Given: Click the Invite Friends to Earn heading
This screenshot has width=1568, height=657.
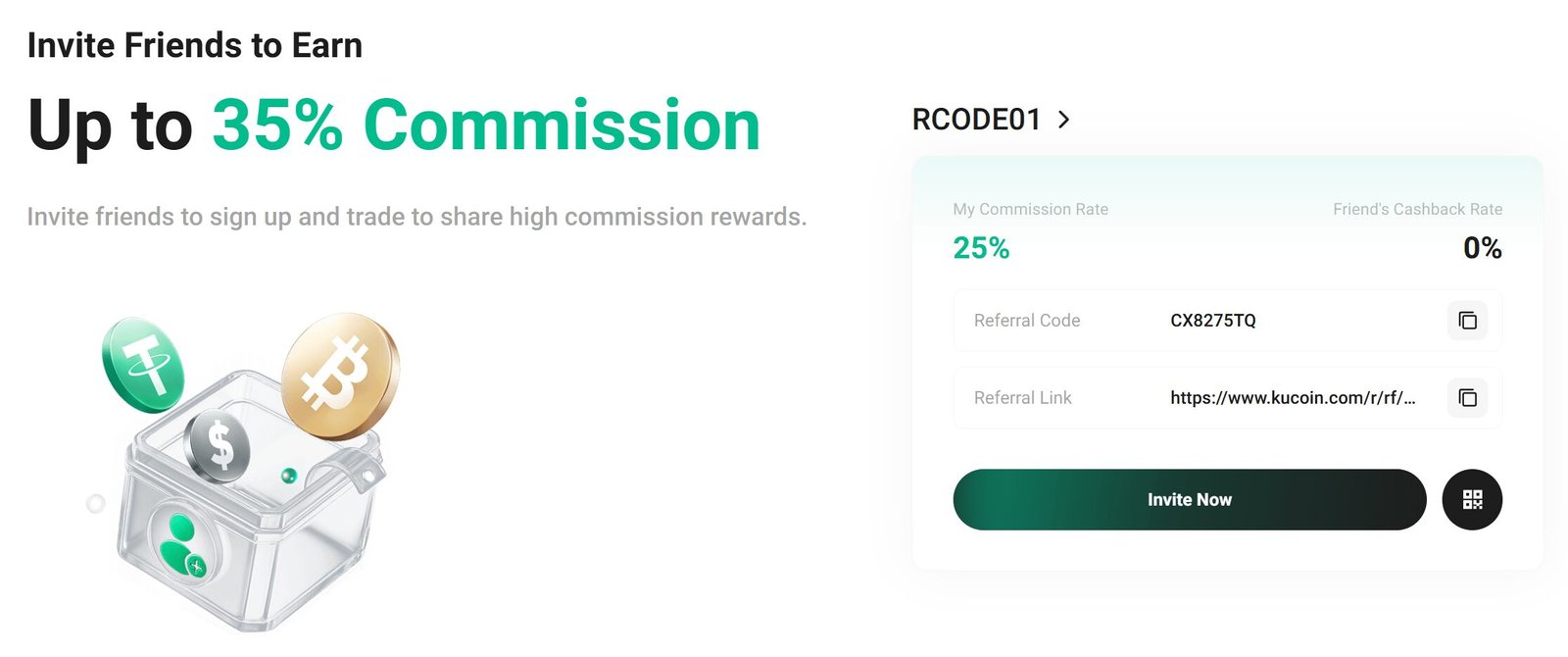Looking at the screenshot, I should click(x=195, y=44).
